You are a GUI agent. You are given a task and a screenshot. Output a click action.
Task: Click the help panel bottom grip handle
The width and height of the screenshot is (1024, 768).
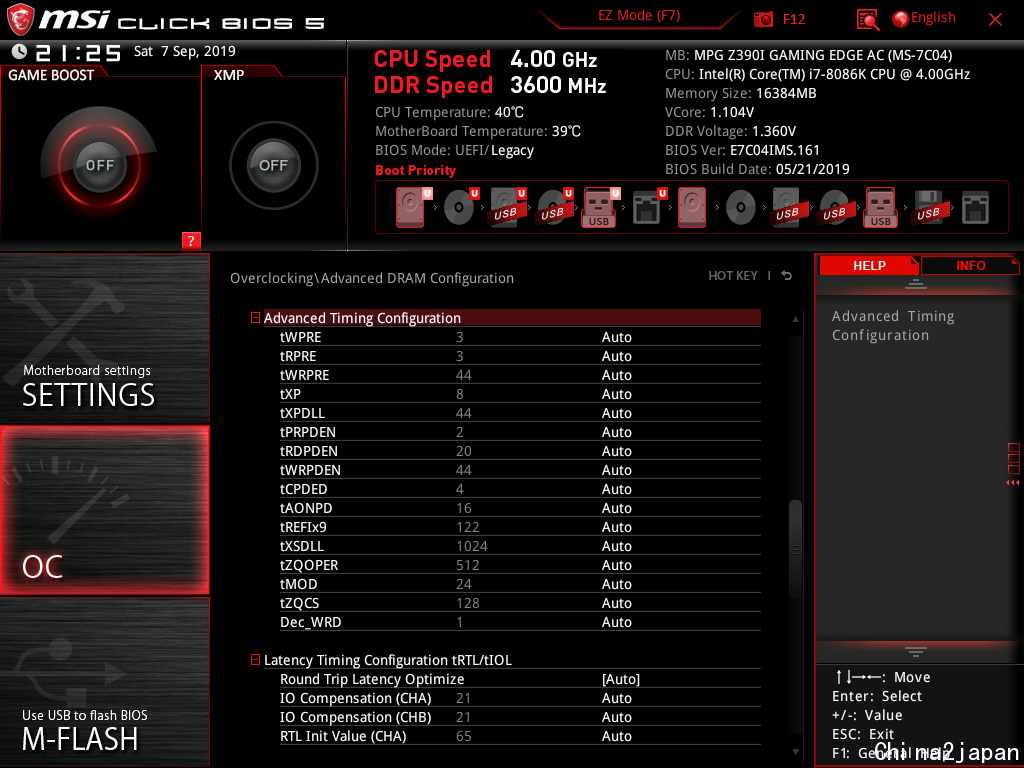click(916, 652)
